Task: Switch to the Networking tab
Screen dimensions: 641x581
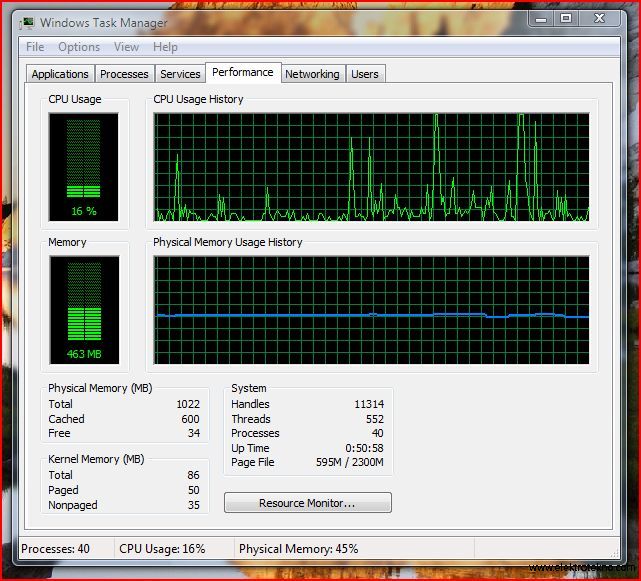Action: click(x=312, y=74)
